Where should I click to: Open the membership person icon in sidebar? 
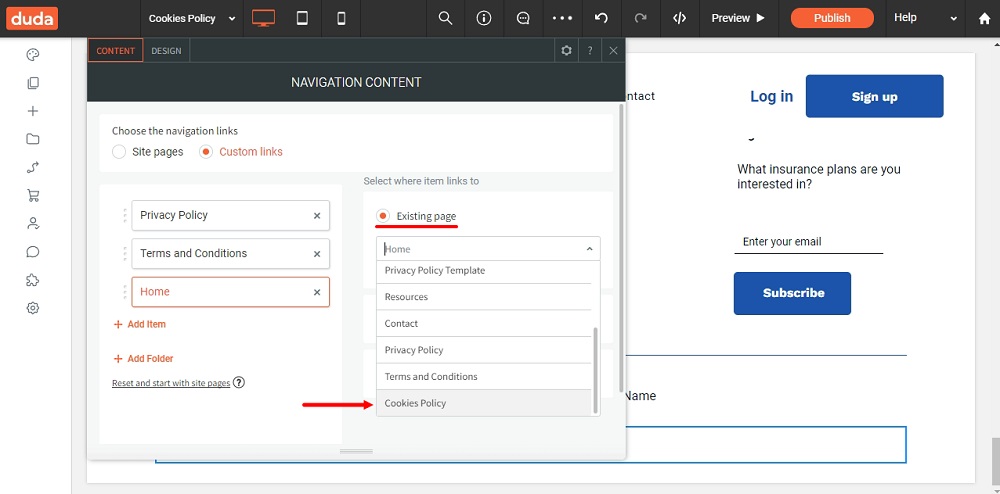pos(33,223)
